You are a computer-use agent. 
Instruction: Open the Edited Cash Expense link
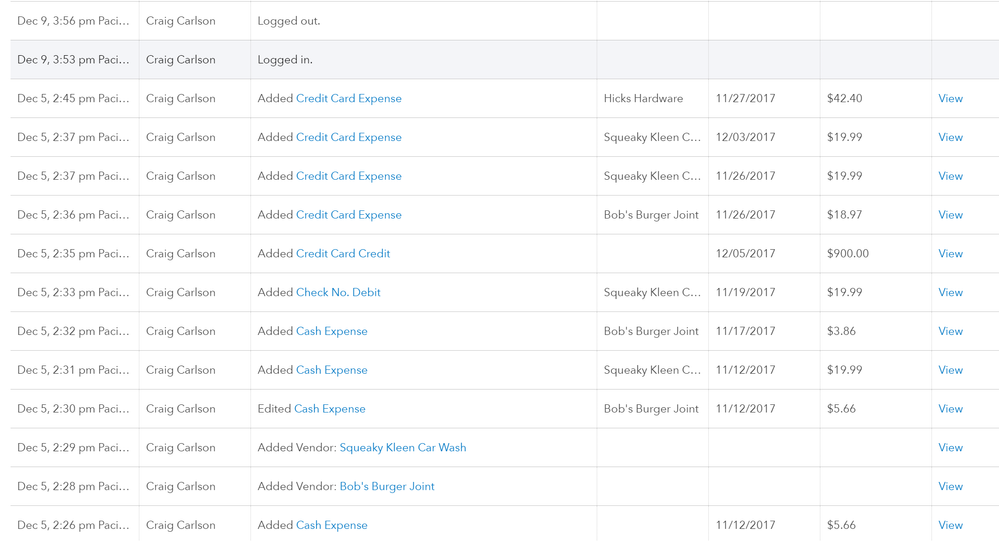click(329, 409)
